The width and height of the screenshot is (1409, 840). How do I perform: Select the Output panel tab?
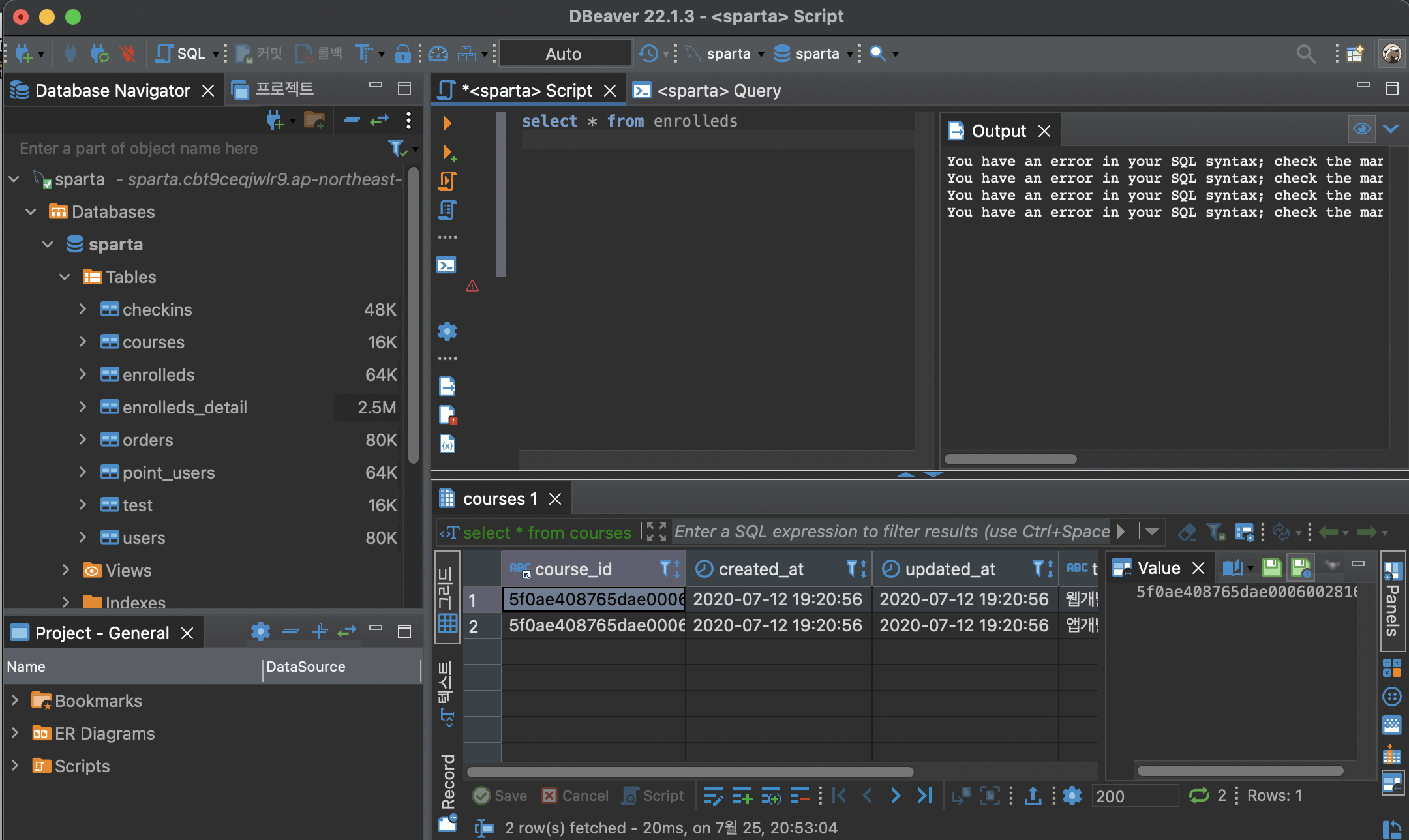pos(999,131)
